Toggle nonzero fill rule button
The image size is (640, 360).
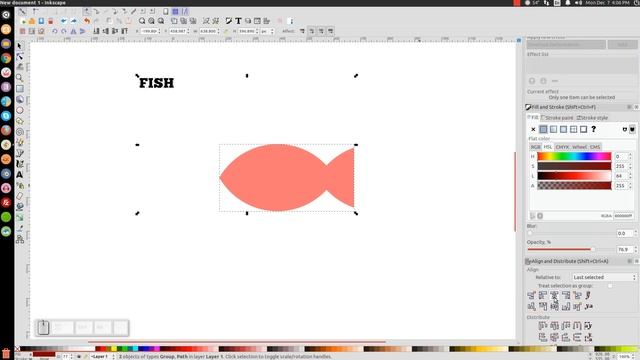[x=632, y=129]
